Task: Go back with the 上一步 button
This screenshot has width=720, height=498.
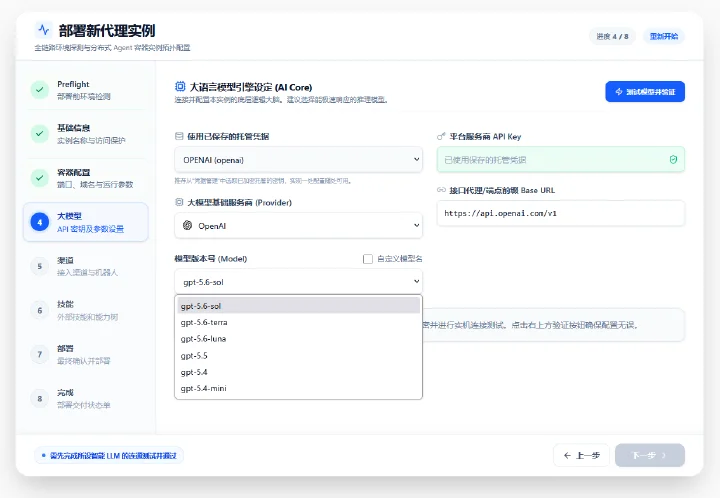Action: click(581, 455)
